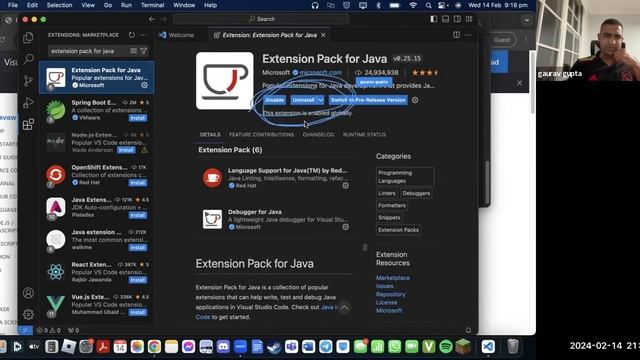Open Language Support for Java by Red Hat
Viewport: 640px width, 360px height.
point(276,178)
